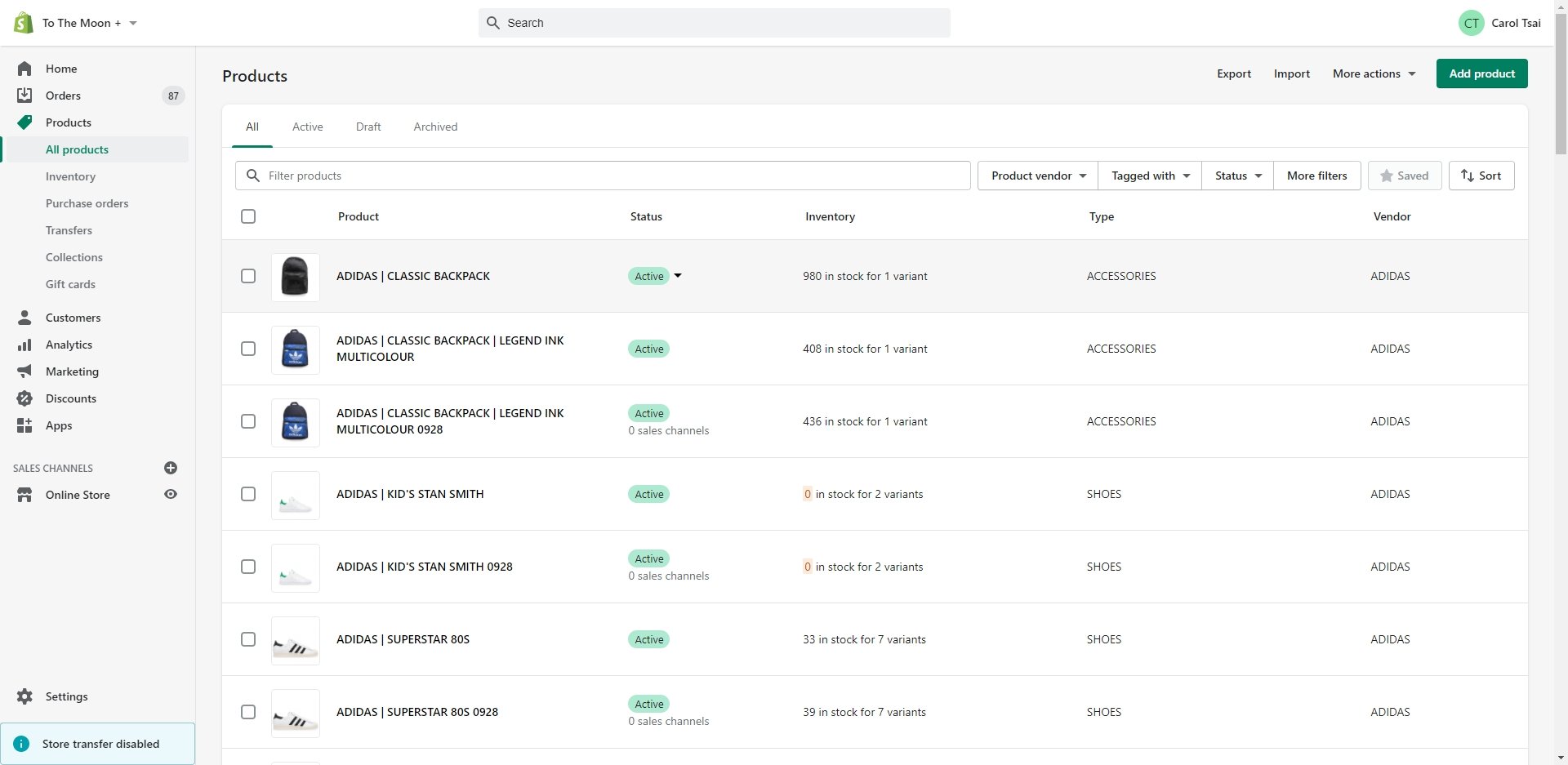The width and height of the screenshot is (1568, 765).
Task: Open More filters
Action: pyautogui.click(x=1316, y=176)
